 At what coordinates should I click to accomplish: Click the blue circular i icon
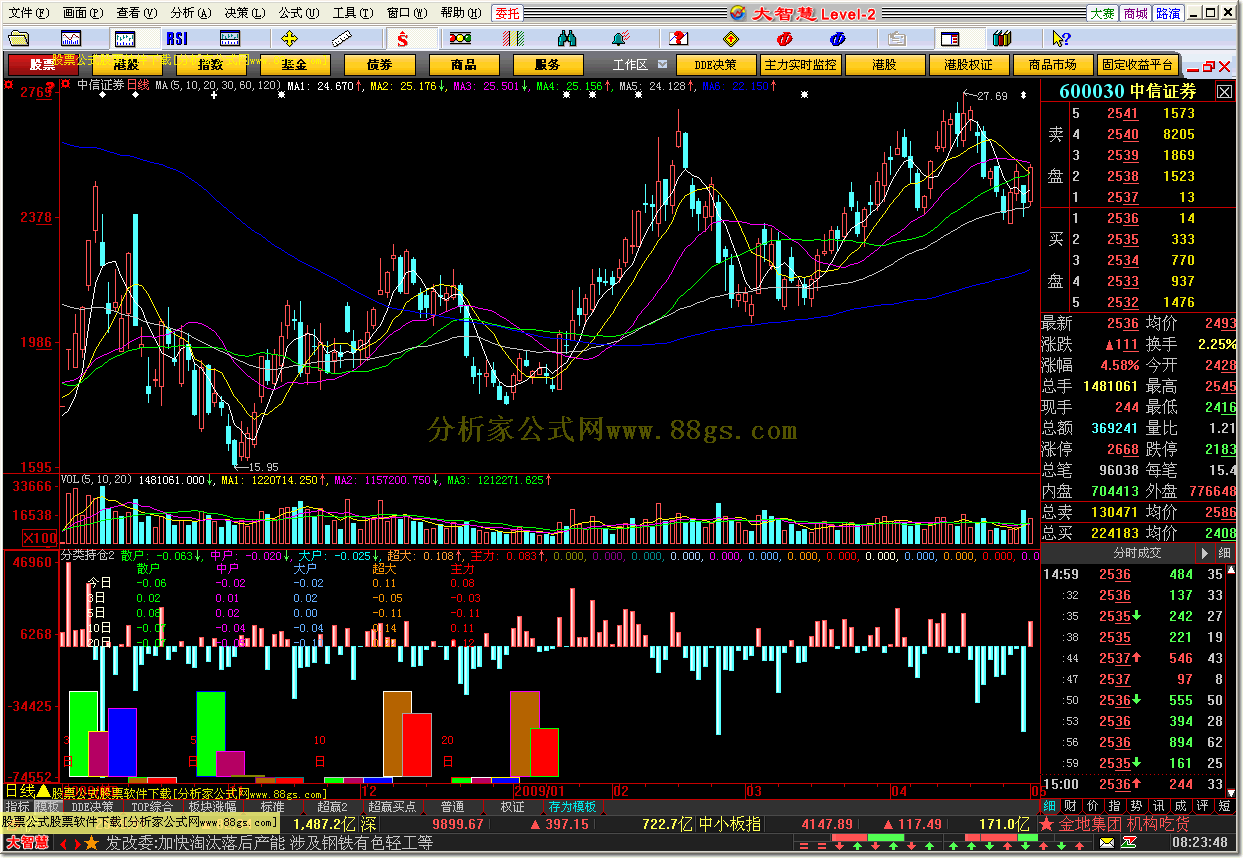[838, 39]
